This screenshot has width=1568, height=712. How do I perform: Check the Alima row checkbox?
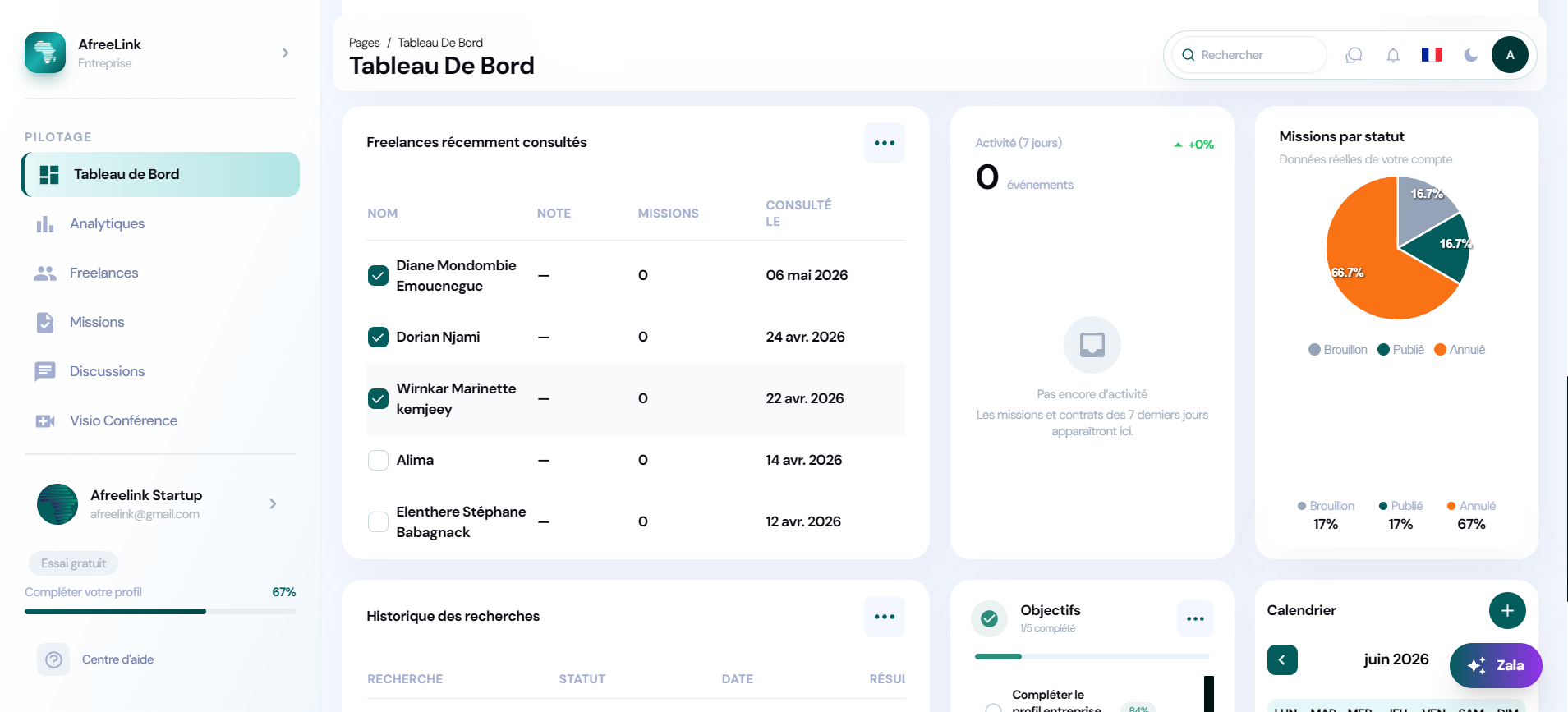378,460
